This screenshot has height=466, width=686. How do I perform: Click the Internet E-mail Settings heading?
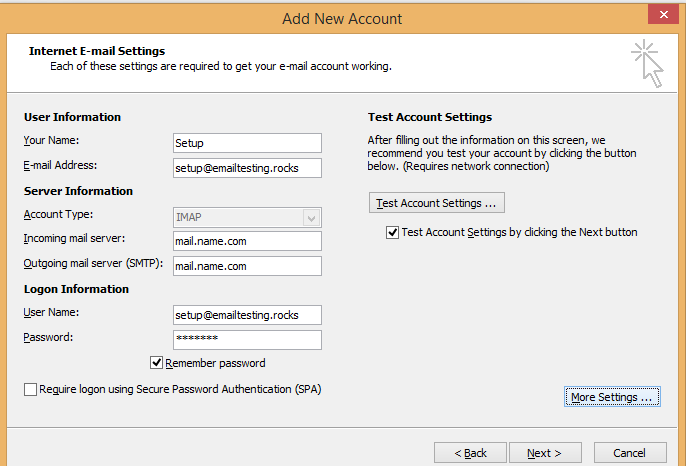[97, 51]
